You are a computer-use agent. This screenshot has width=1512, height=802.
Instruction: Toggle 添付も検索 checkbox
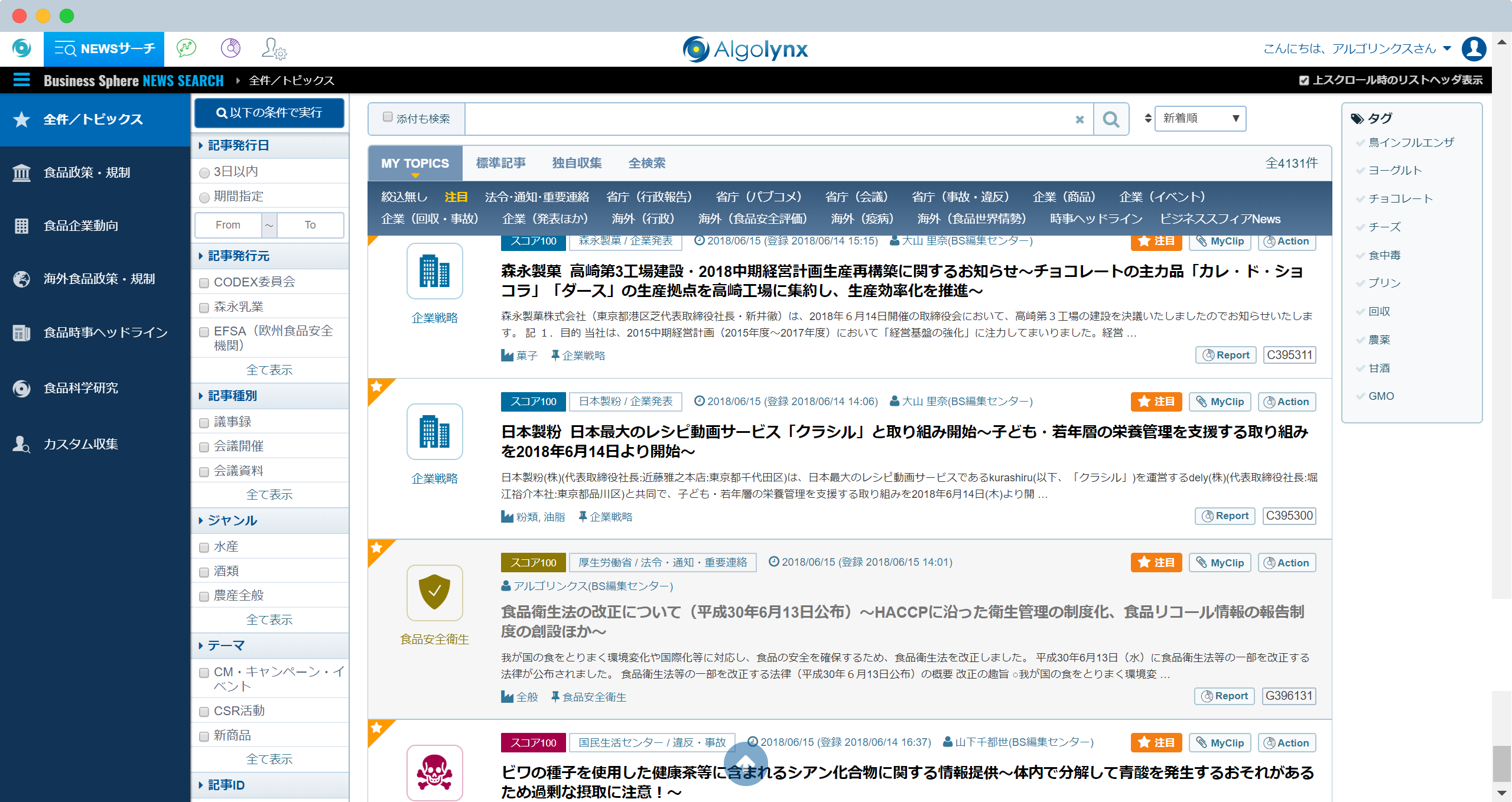click(388, 117)
